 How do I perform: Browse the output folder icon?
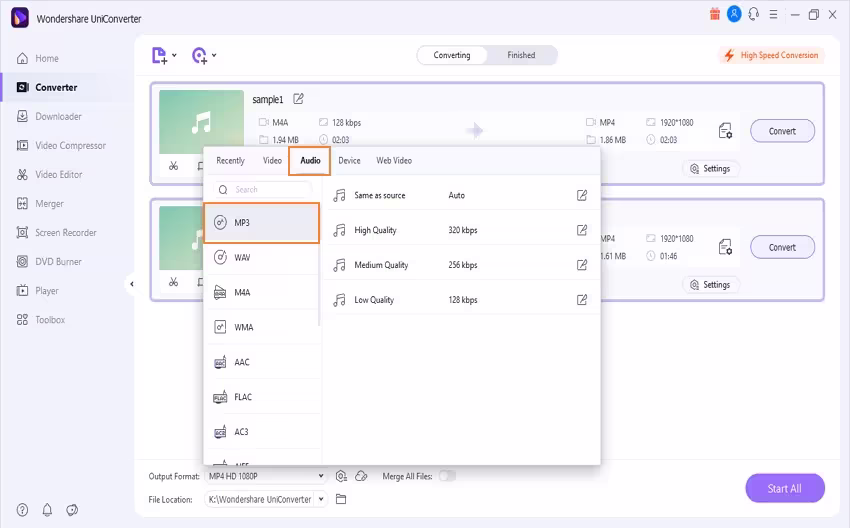(x=341, y=499)
